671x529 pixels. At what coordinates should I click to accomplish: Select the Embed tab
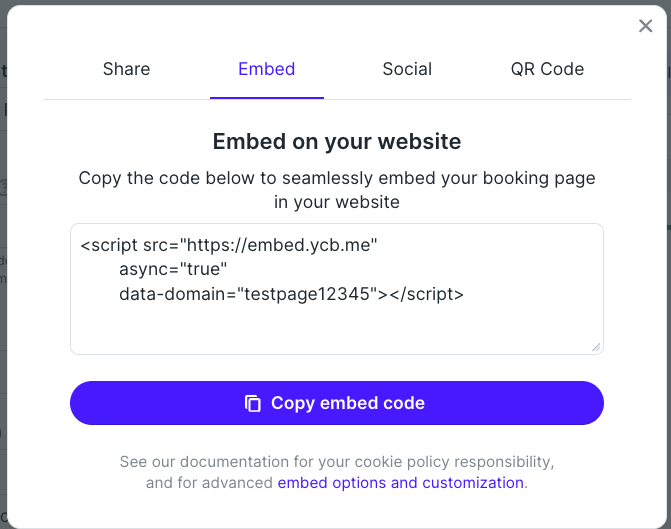[267, 69]
